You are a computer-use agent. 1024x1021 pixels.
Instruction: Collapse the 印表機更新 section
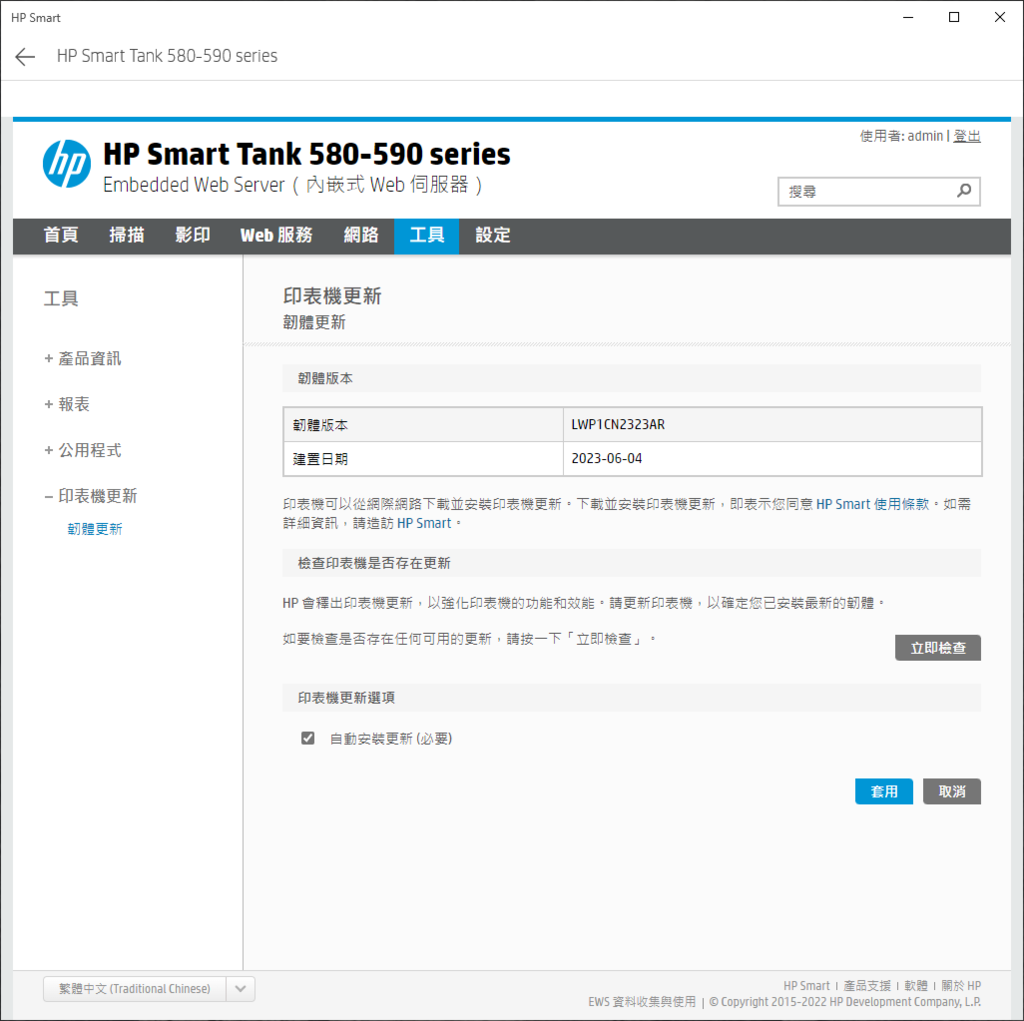[x=91, y=496]
